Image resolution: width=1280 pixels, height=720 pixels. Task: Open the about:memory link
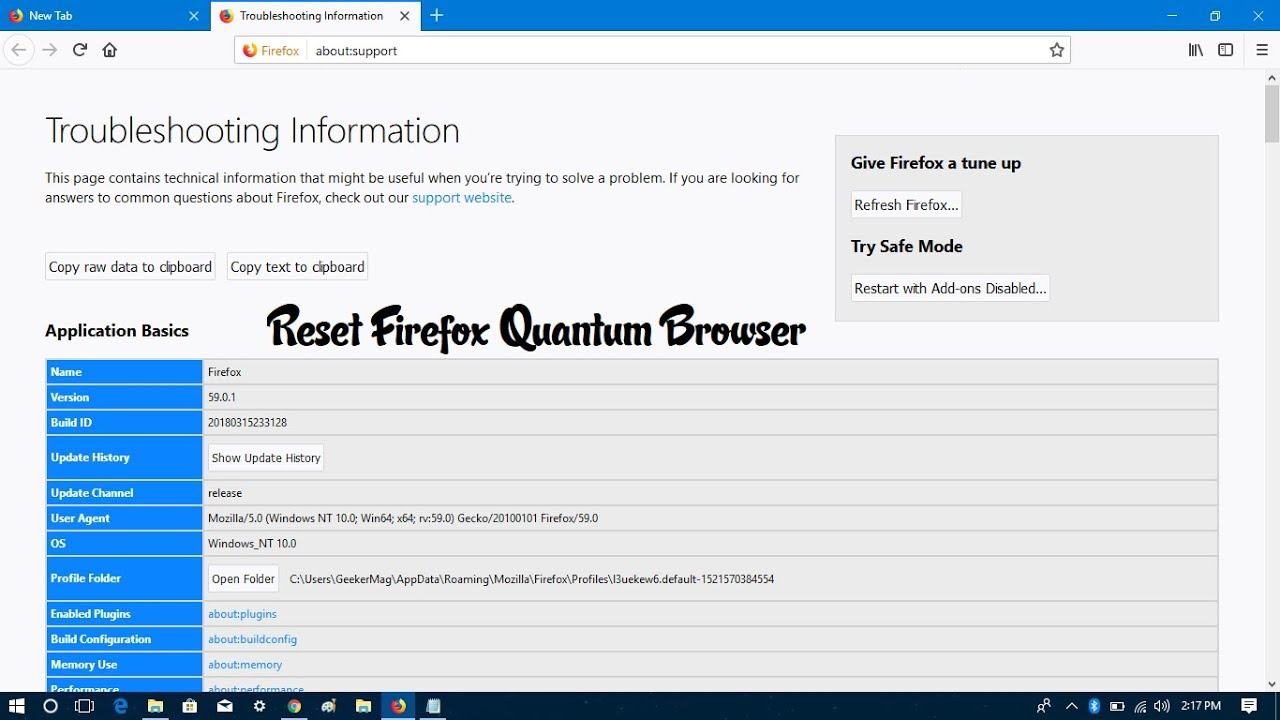click(x=245, y=665)
